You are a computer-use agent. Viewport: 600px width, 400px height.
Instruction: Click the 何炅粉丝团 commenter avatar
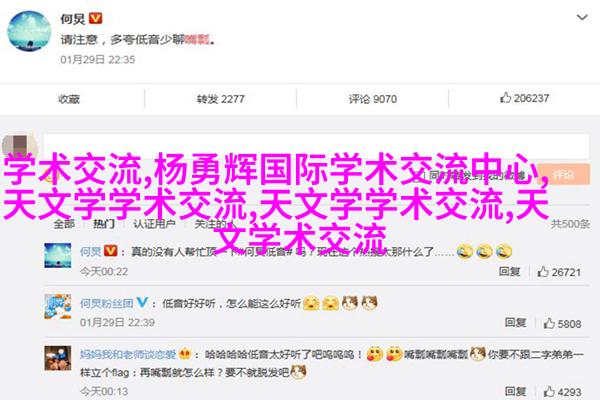click(58, 307)
